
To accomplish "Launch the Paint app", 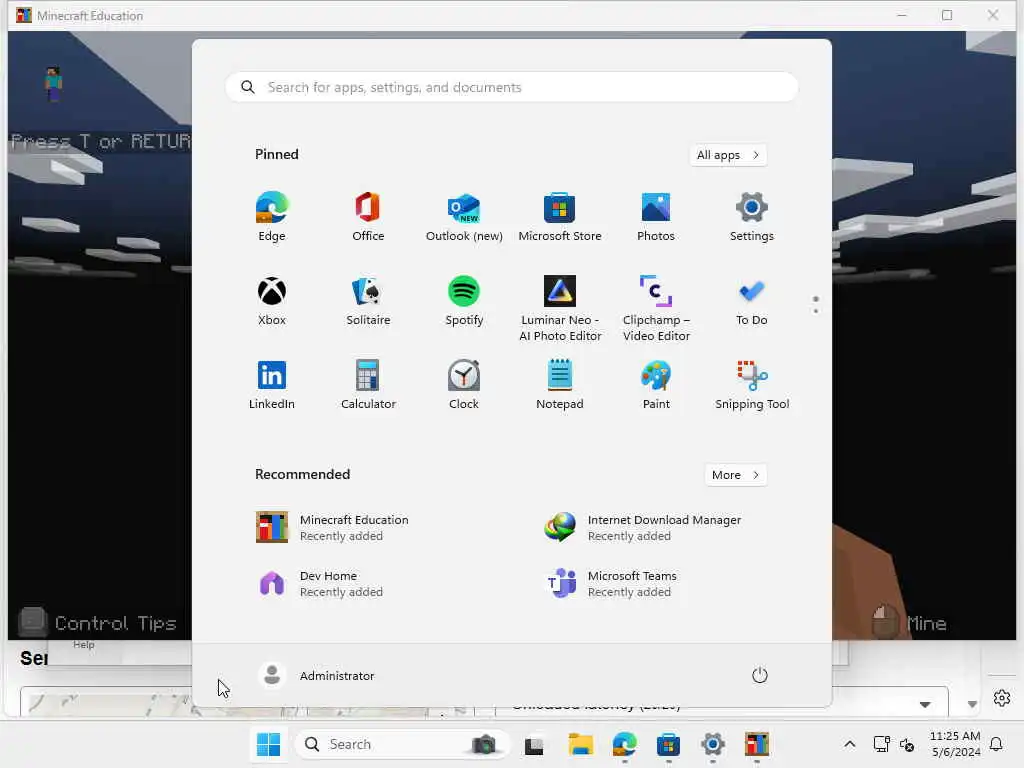I will tap(656, 385).
